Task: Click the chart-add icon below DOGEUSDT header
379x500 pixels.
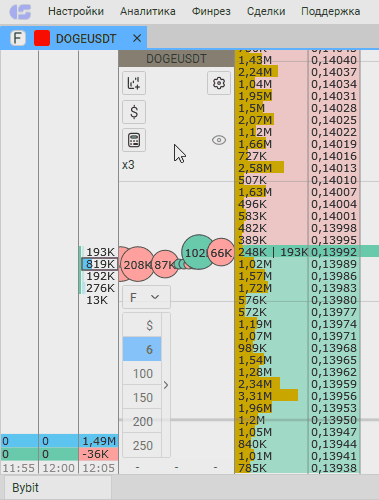Action: 134,83
